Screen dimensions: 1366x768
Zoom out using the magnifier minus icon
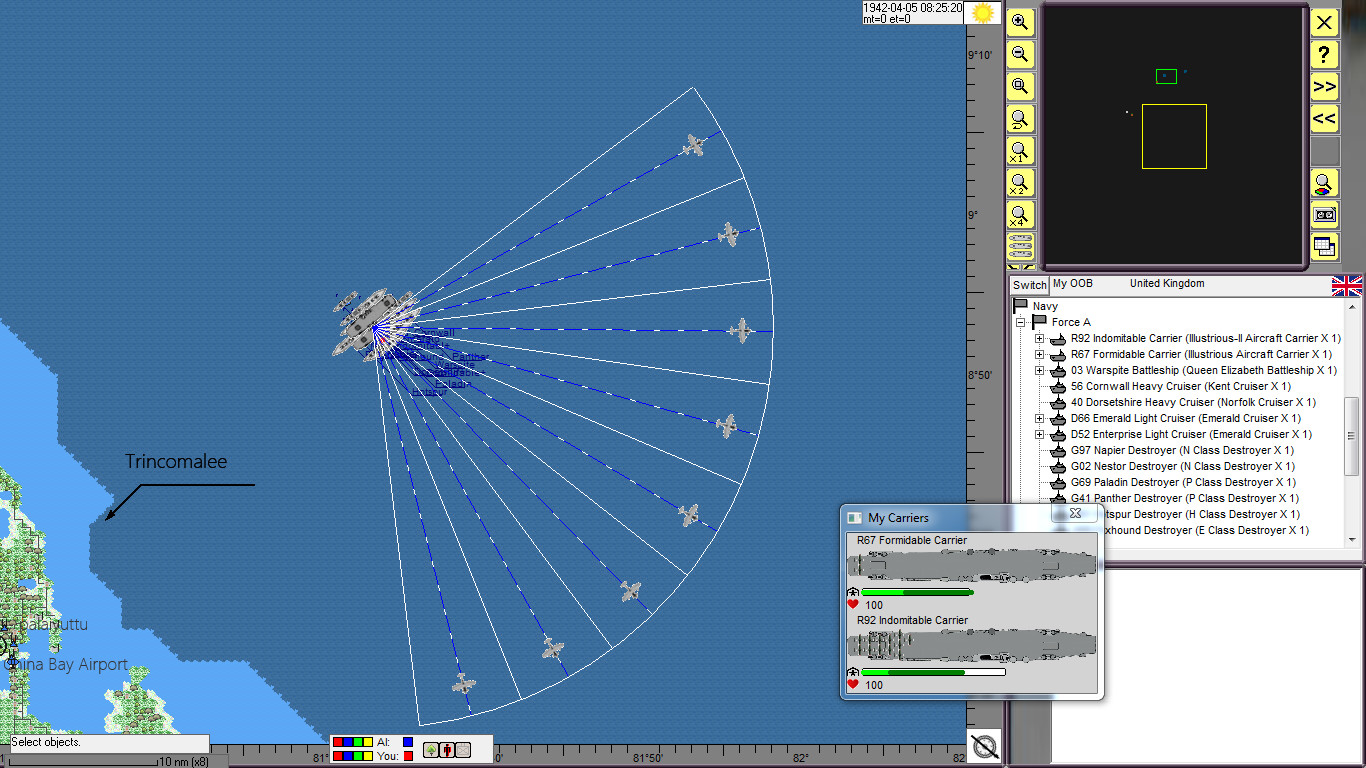(1021, 54)
